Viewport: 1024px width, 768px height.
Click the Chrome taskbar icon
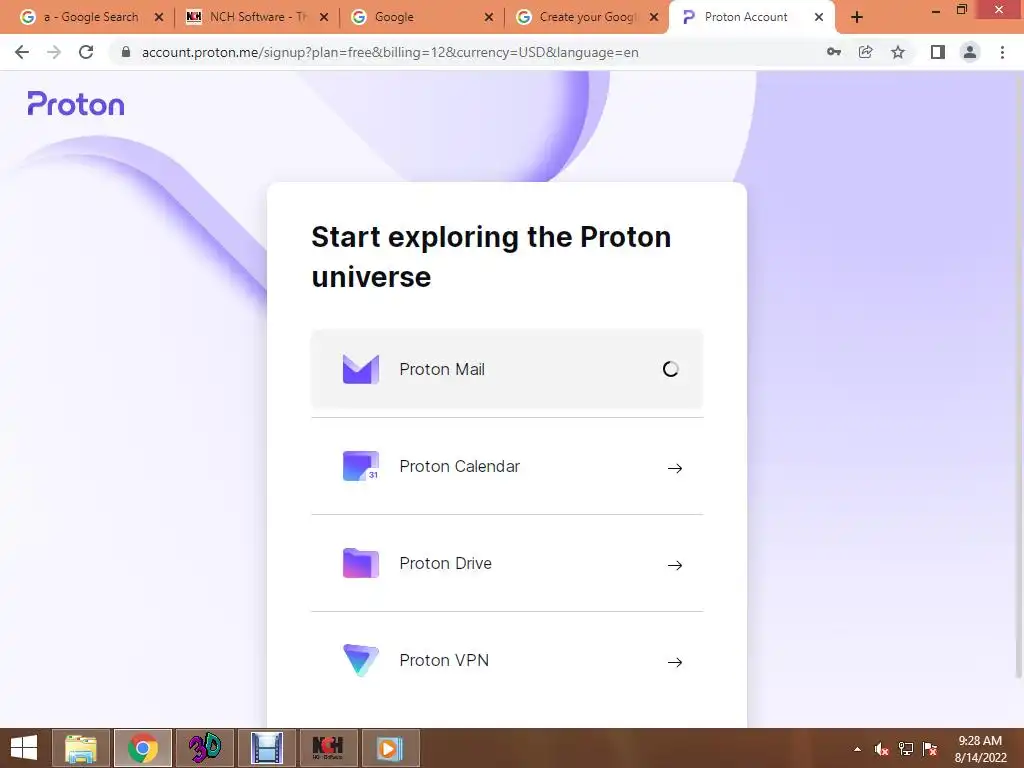coord(143,748)
